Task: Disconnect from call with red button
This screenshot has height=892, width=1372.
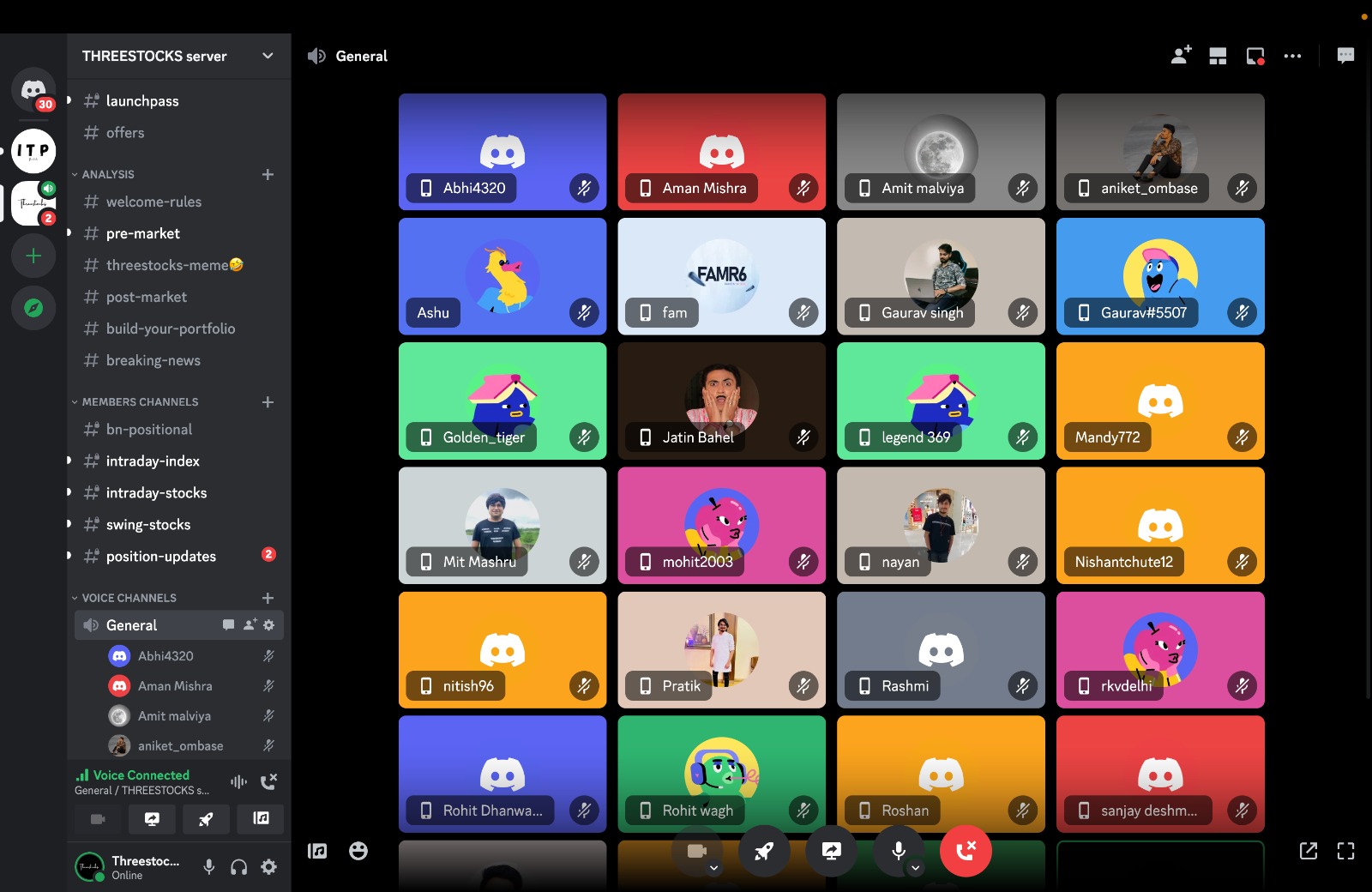Action: tap(966, 850)
